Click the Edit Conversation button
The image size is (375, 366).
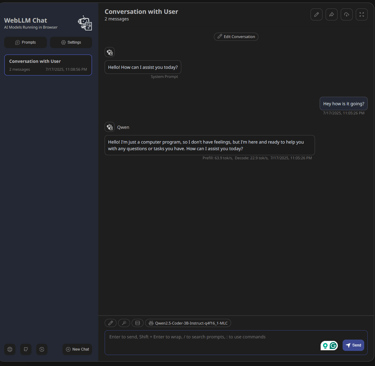coord(236,37)
